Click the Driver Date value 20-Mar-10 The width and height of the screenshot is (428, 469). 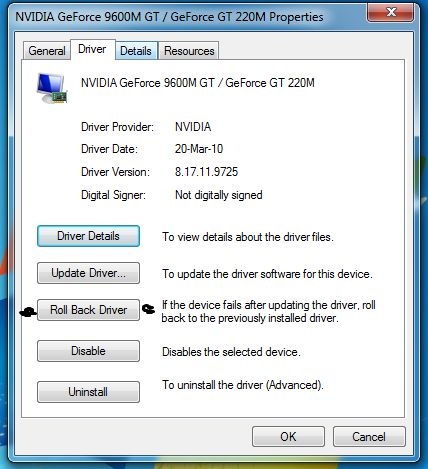[x=199, y=149]
